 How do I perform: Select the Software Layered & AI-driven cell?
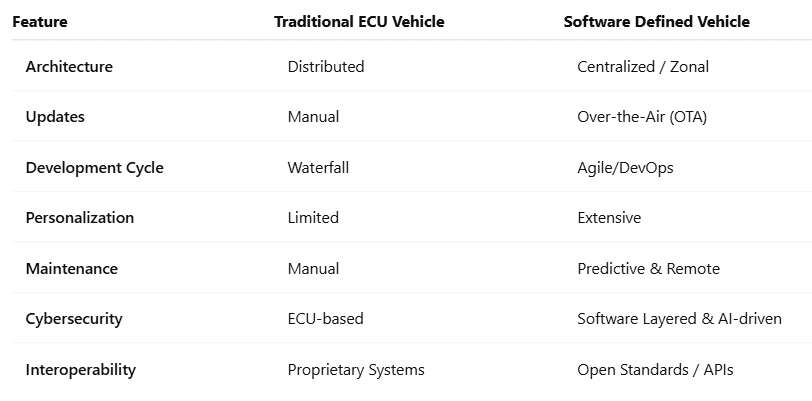point(679,319)
